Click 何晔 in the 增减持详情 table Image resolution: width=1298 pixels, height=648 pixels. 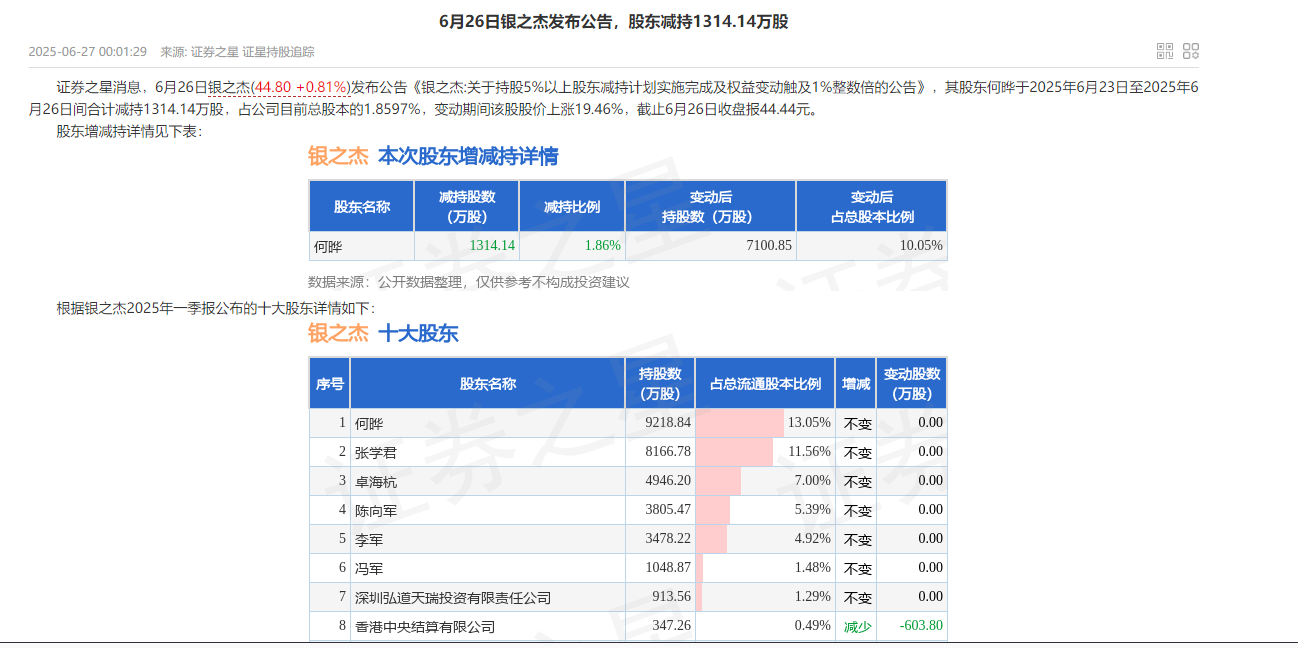coord(328,246)
